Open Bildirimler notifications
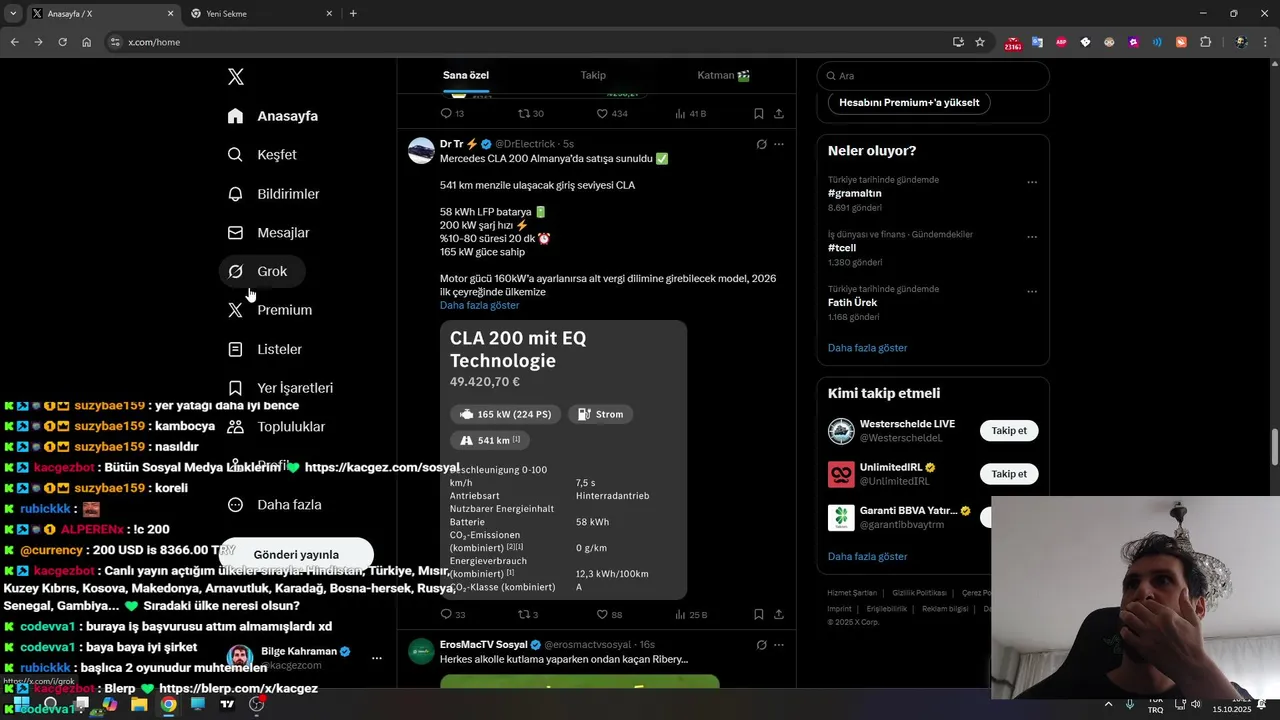The image size is (1280, 720). tap(274, 194)
